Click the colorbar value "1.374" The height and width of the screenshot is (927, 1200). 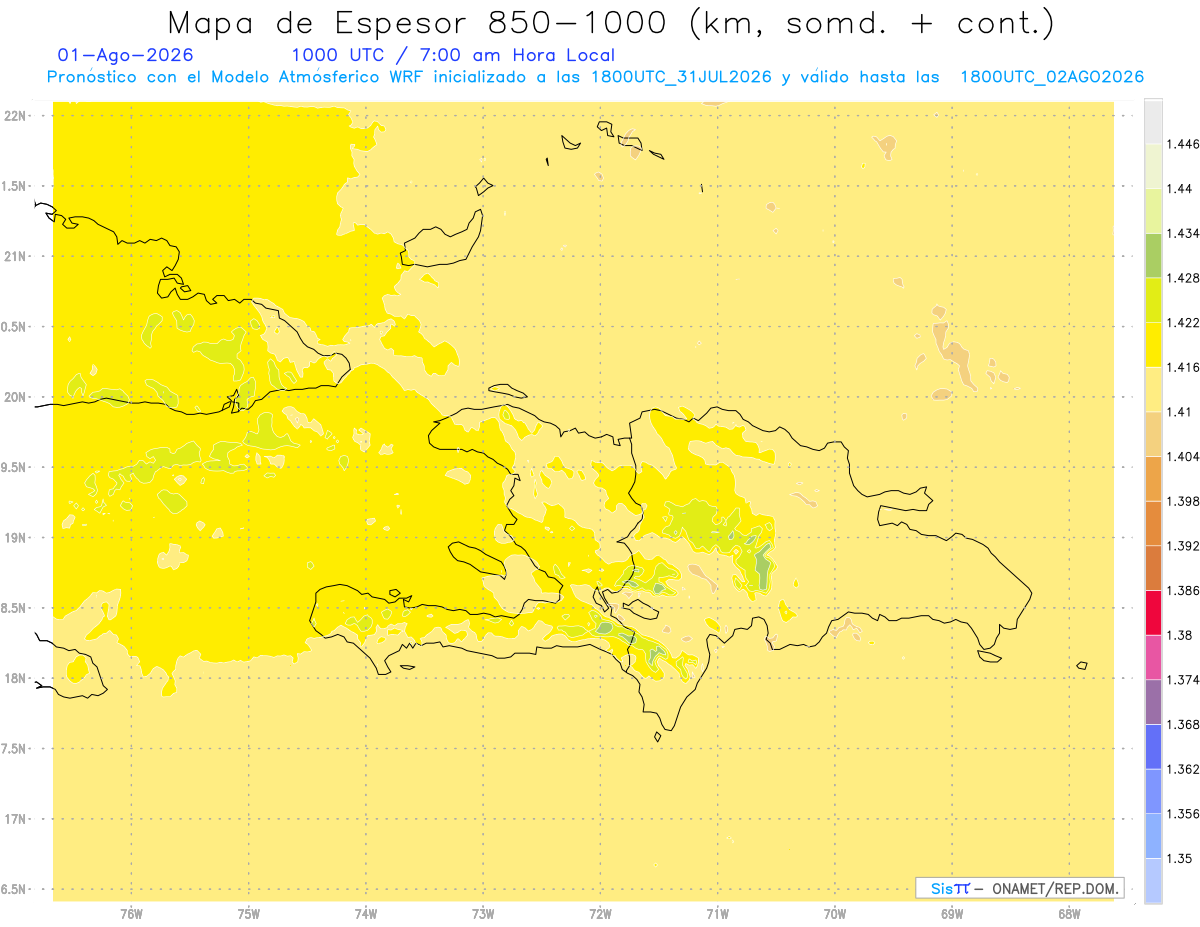coord(1183,680)
